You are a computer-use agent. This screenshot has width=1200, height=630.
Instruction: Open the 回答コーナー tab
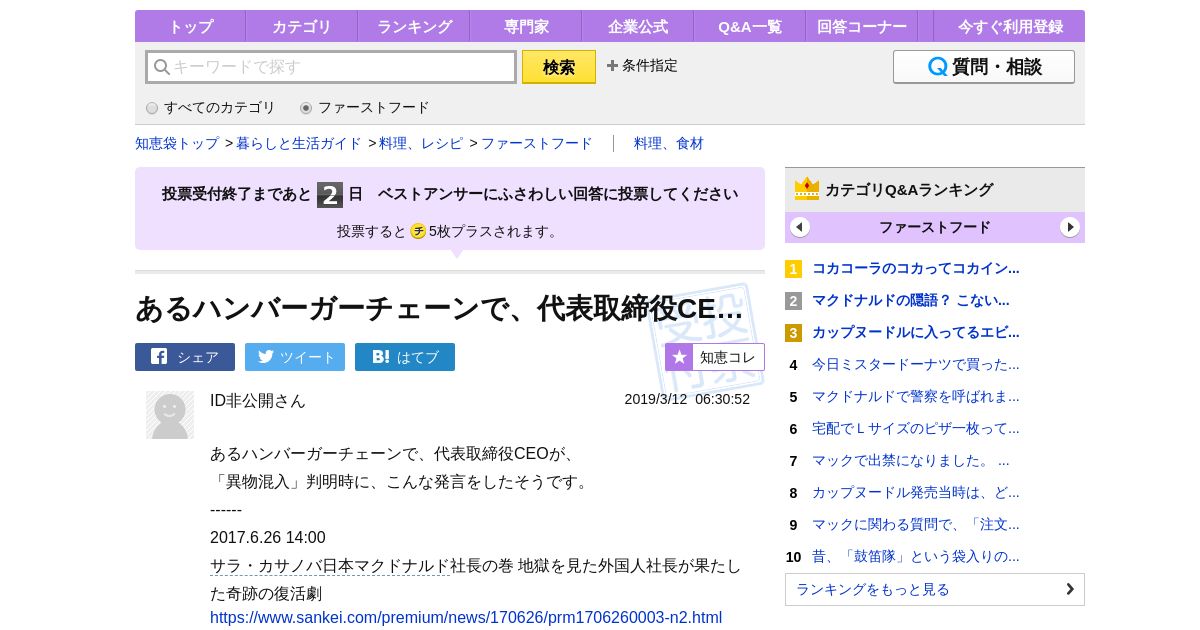(862, 27)
